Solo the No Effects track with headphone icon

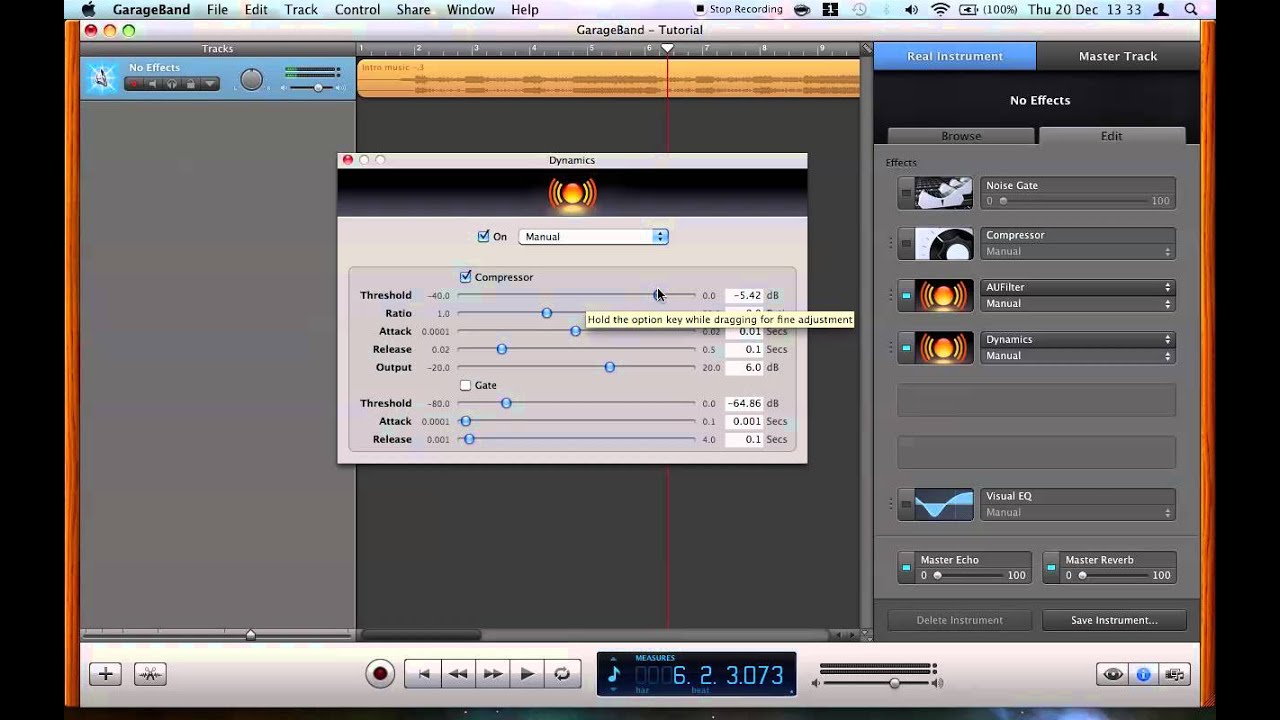coord(172,84)
